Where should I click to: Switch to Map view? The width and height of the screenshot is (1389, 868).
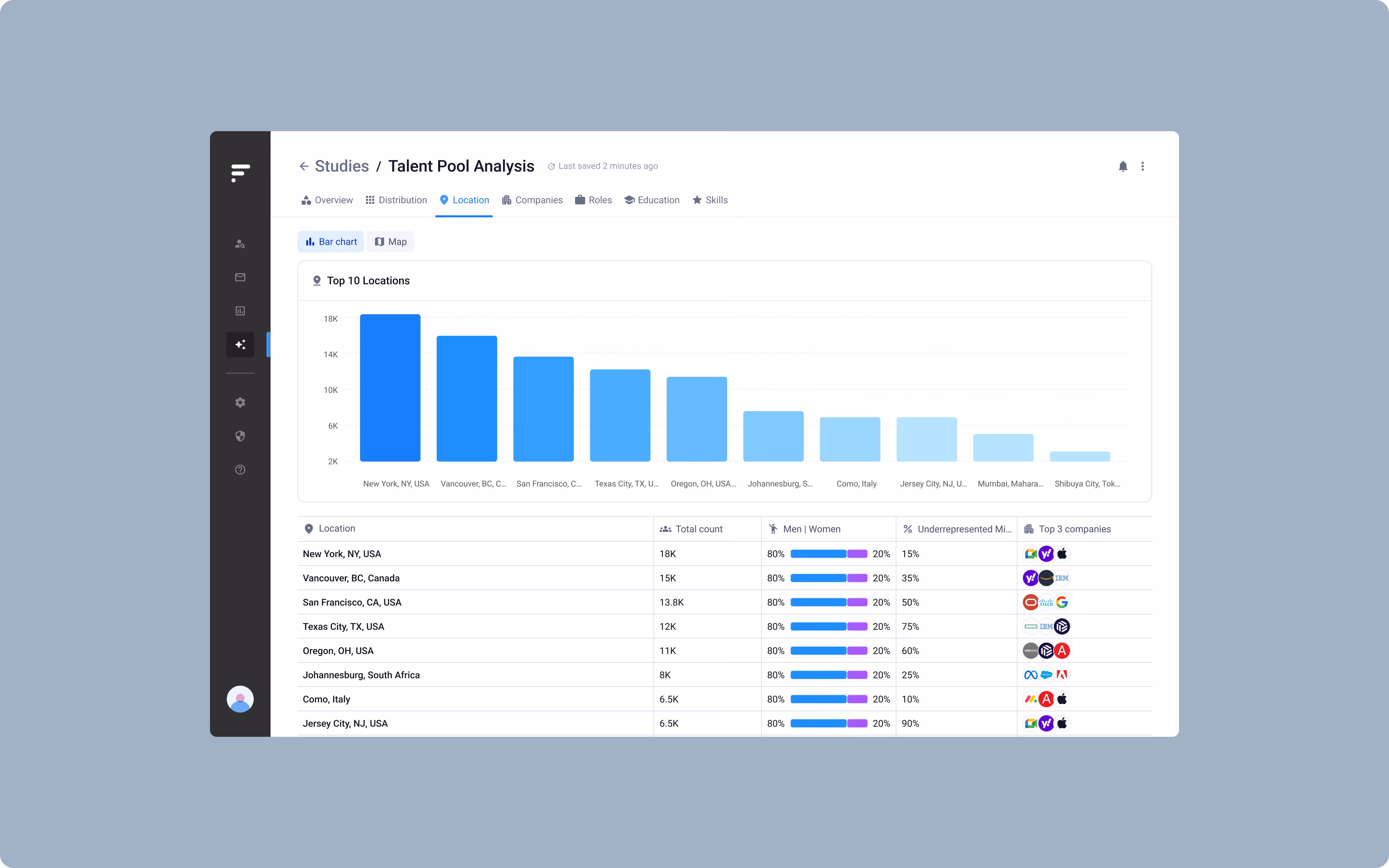[390, 242]
